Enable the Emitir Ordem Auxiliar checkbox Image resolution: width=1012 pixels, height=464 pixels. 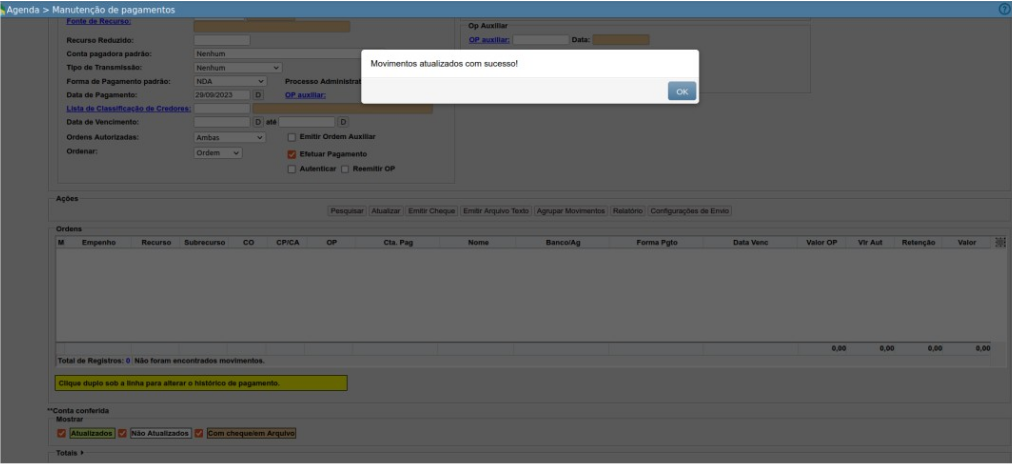tap(292, 137)
